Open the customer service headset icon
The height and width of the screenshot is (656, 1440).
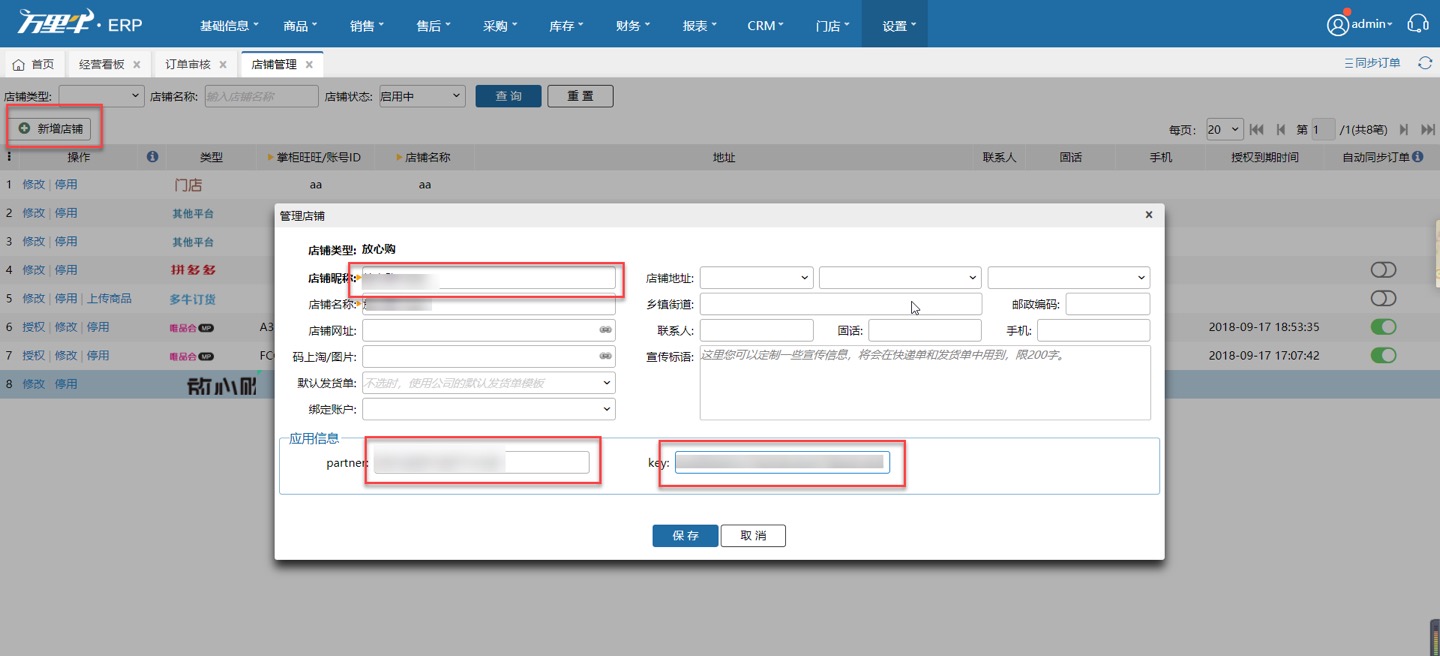(1418, 24)
